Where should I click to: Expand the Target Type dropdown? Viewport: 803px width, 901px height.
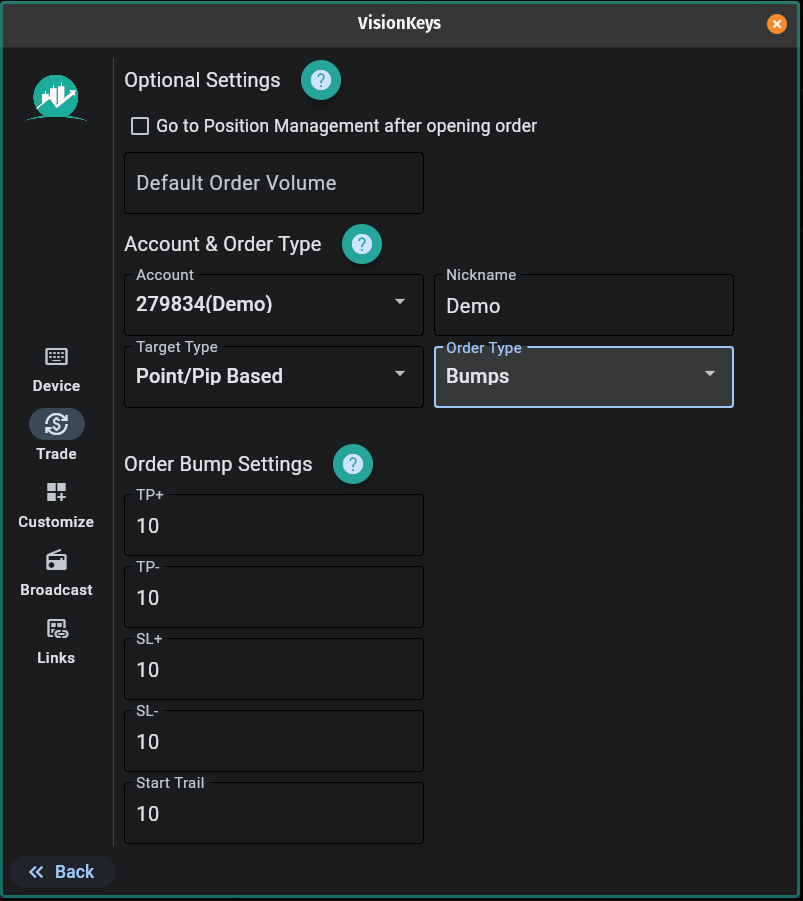[x=274, y=377]
